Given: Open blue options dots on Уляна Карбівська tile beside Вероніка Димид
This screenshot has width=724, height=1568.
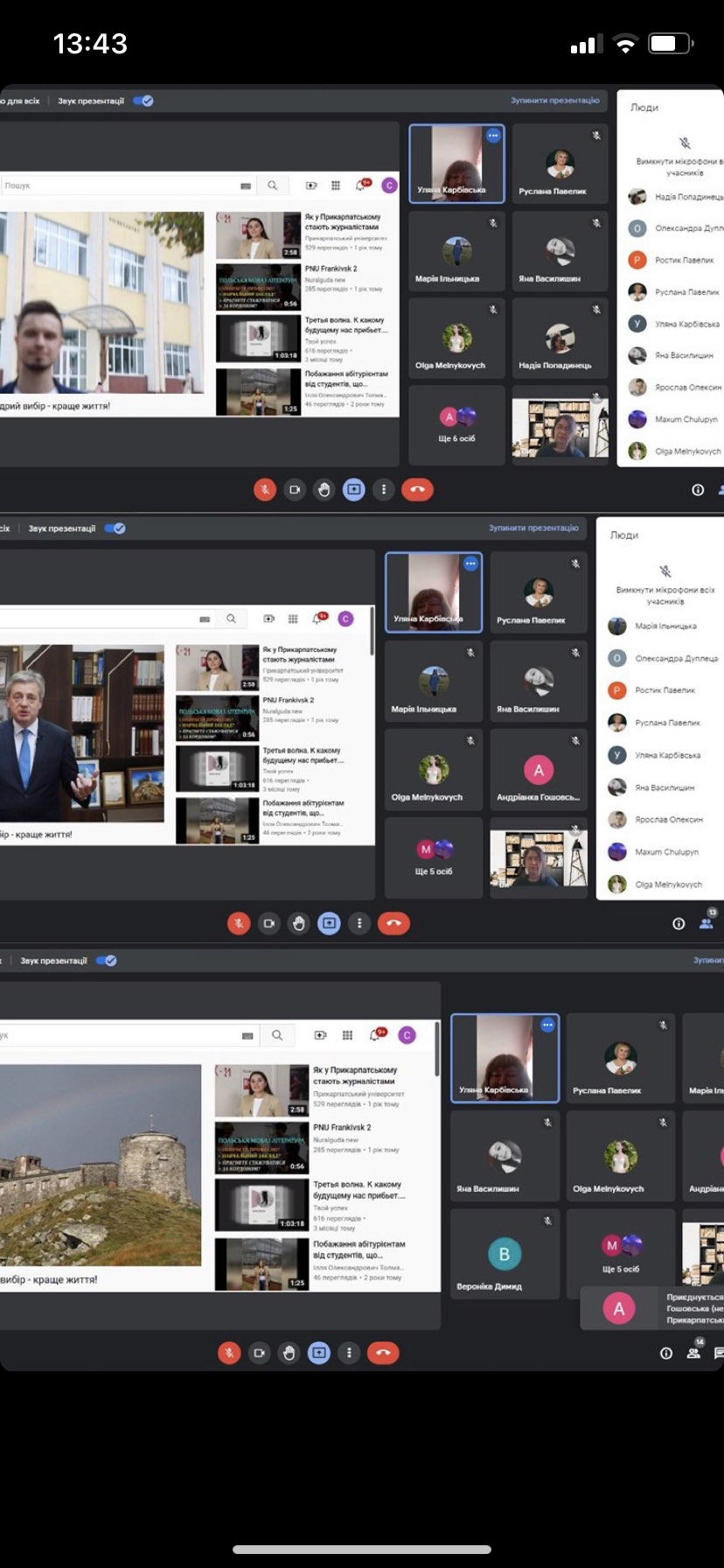Looking at the screenshot, I should pos(547,1025).
